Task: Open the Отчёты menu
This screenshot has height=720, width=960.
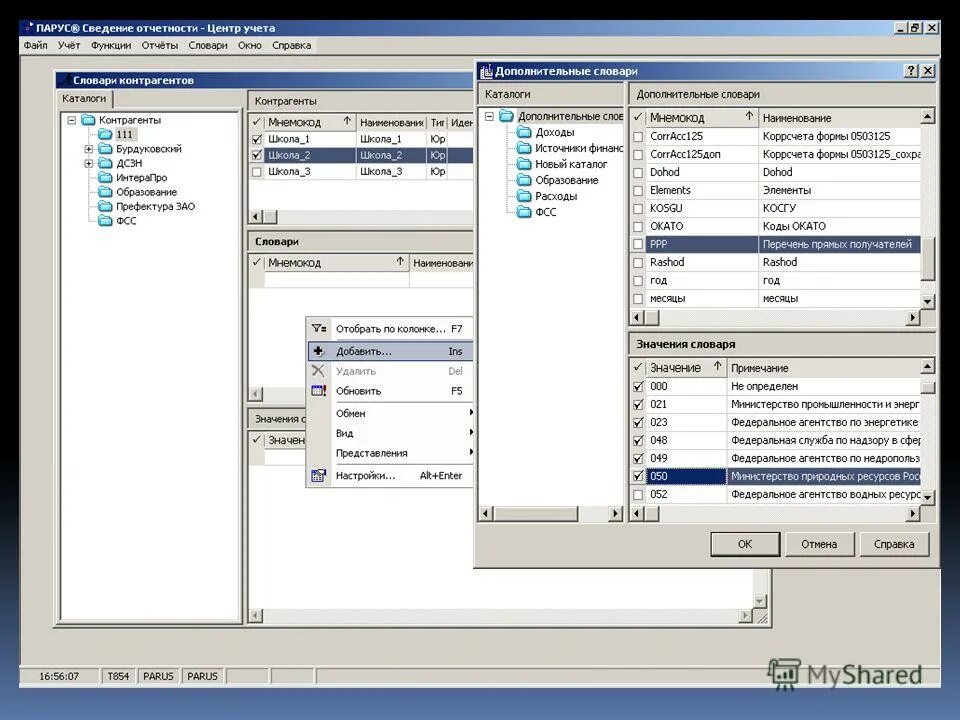Action: [x=160, y=45]
